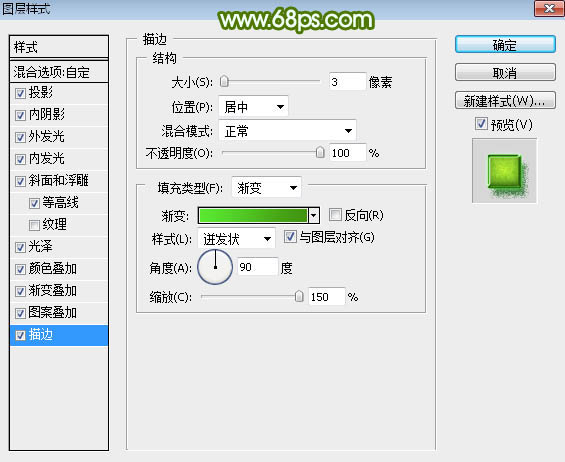565x462 pixels.
Task: Click the green gradient swatch
Action: pos(253,216)
